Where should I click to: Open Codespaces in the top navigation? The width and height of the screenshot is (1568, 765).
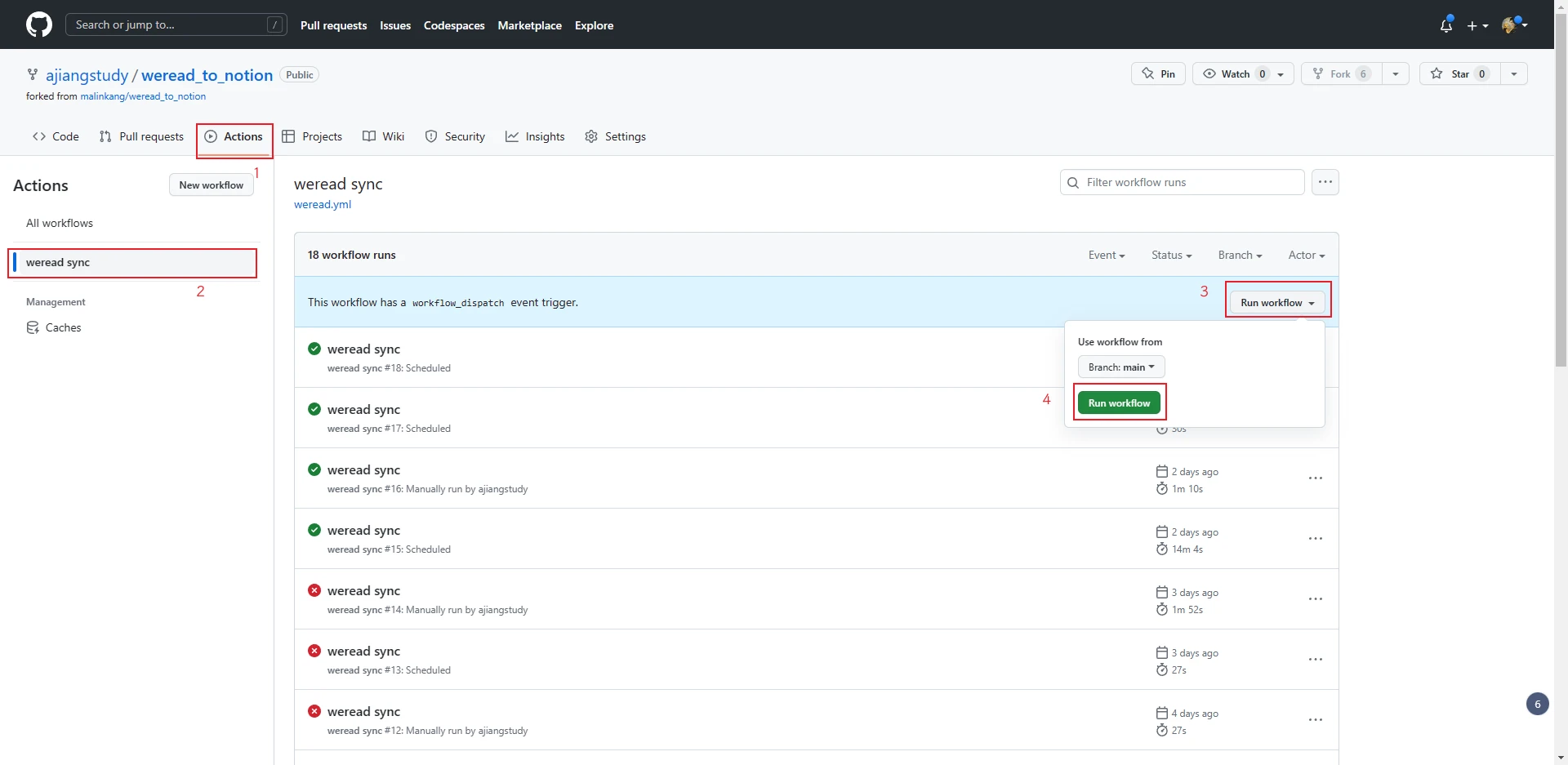pos(454,25)
